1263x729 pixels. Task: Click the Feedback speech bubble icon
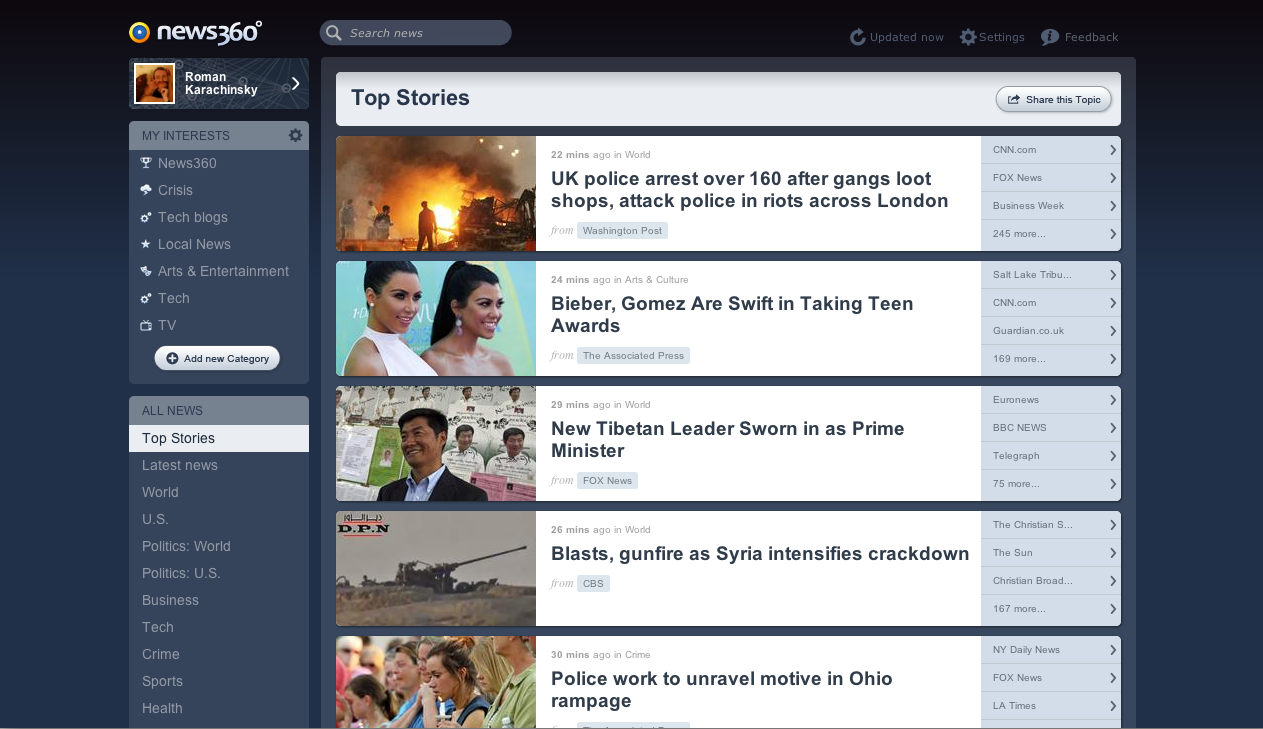1050,37
